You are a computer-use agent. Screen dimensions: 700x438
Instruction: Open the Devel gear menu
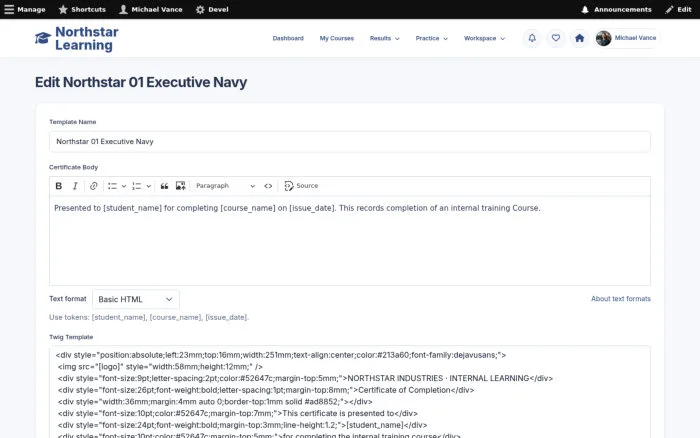[212, 9]
